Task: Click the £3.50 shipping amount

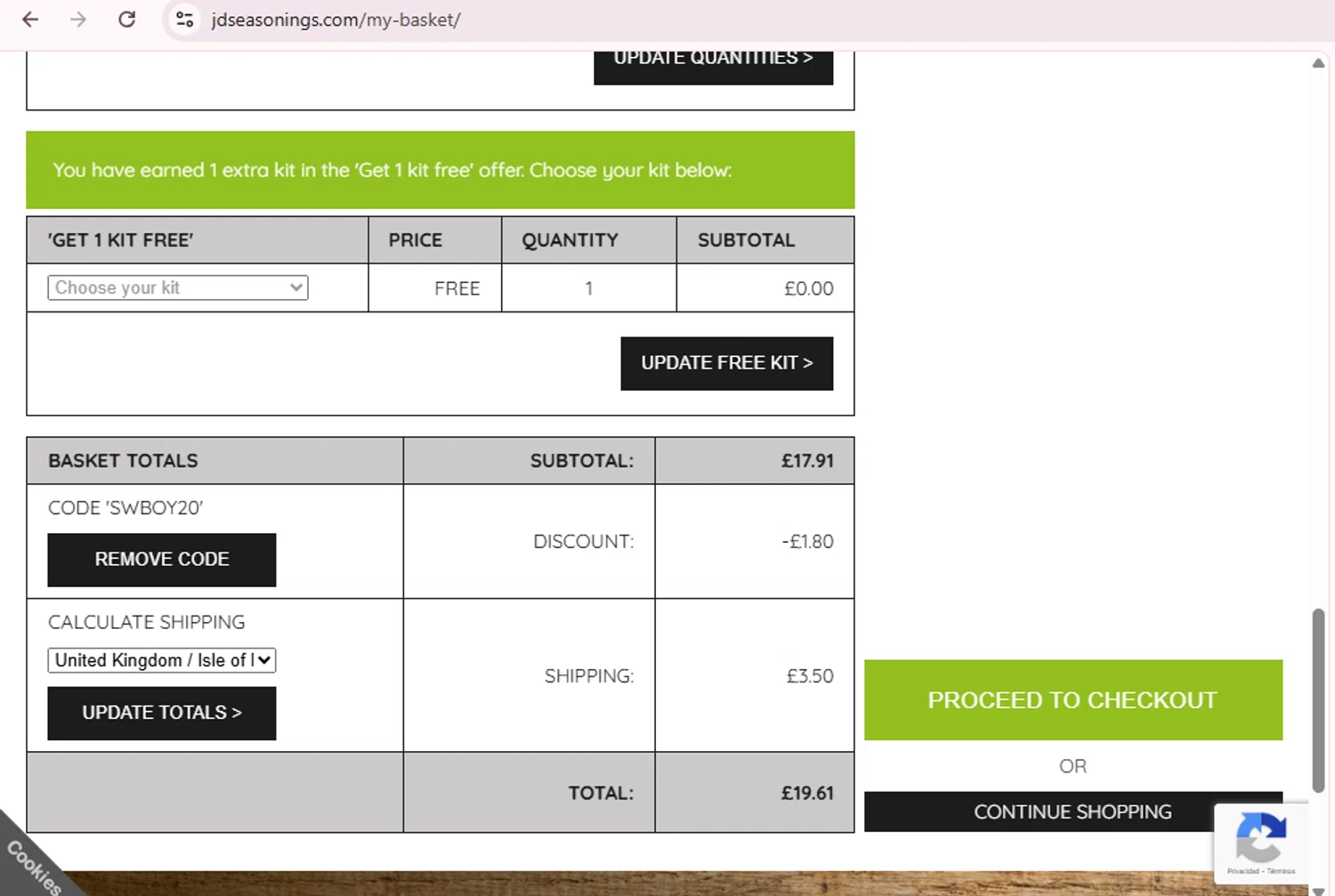Action: point(810,676)
